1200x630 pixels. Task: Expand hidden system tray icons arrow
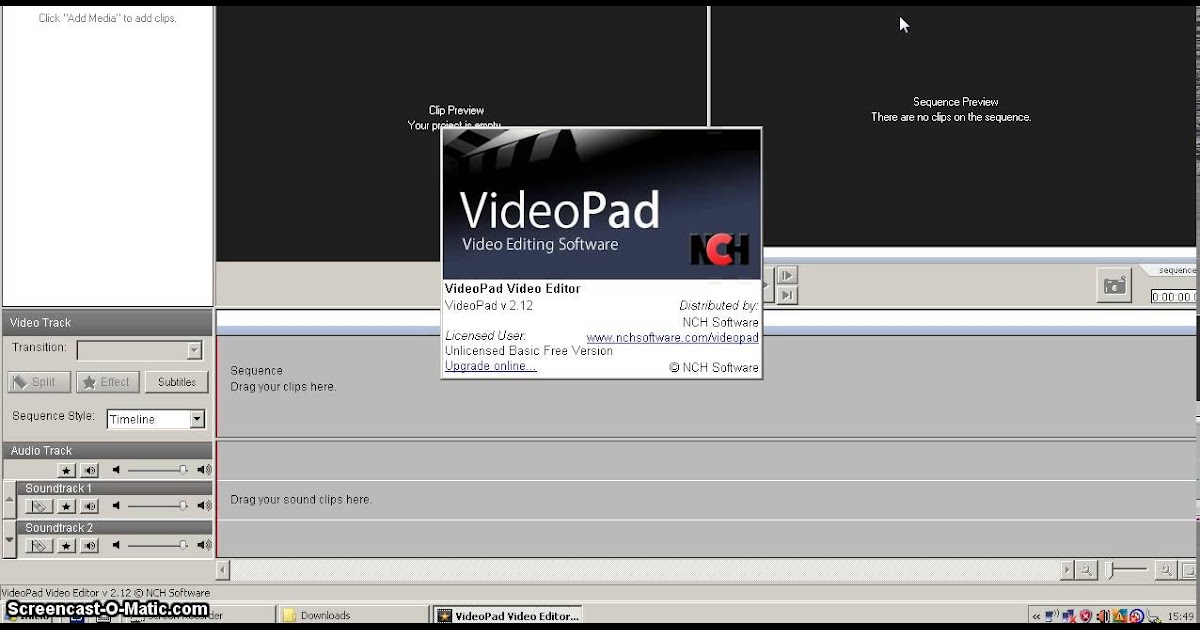[1036, 616]
